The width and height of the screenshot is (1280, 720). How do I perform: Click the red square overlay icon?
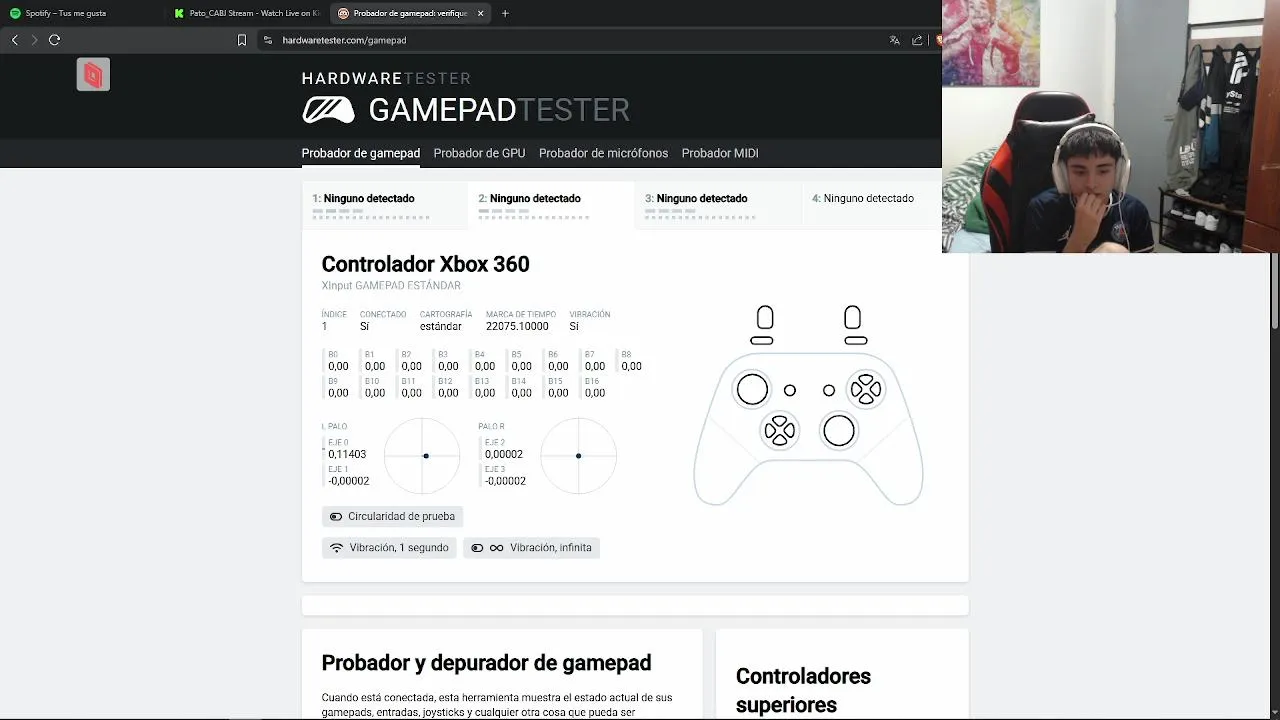[x=93, y=74]
